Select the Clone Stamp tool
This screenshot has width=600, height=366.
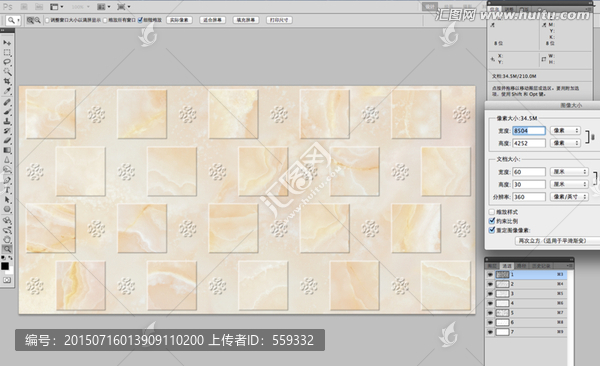pos(7,121)
